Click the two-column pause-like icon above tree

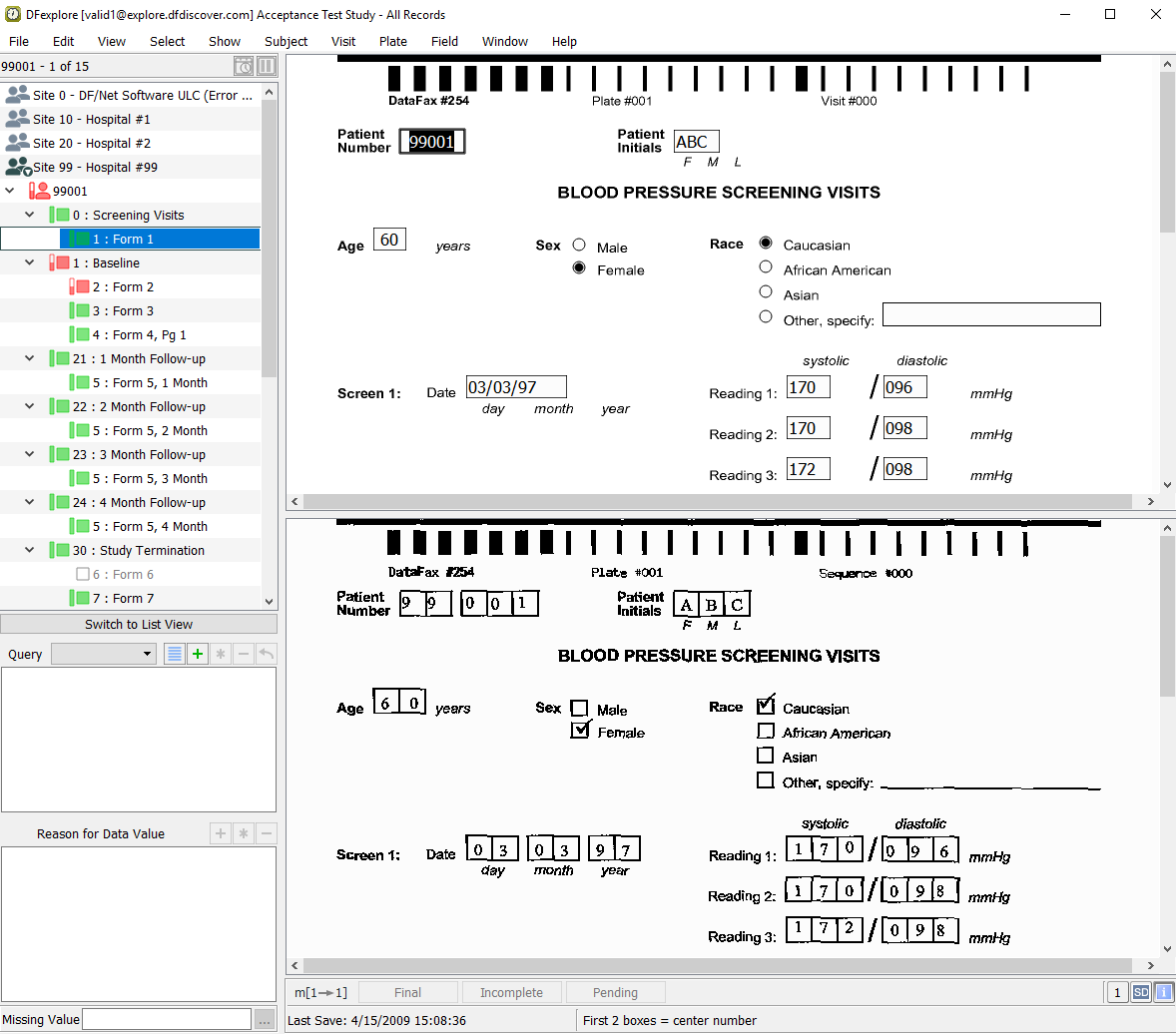(x=267, y=66)
